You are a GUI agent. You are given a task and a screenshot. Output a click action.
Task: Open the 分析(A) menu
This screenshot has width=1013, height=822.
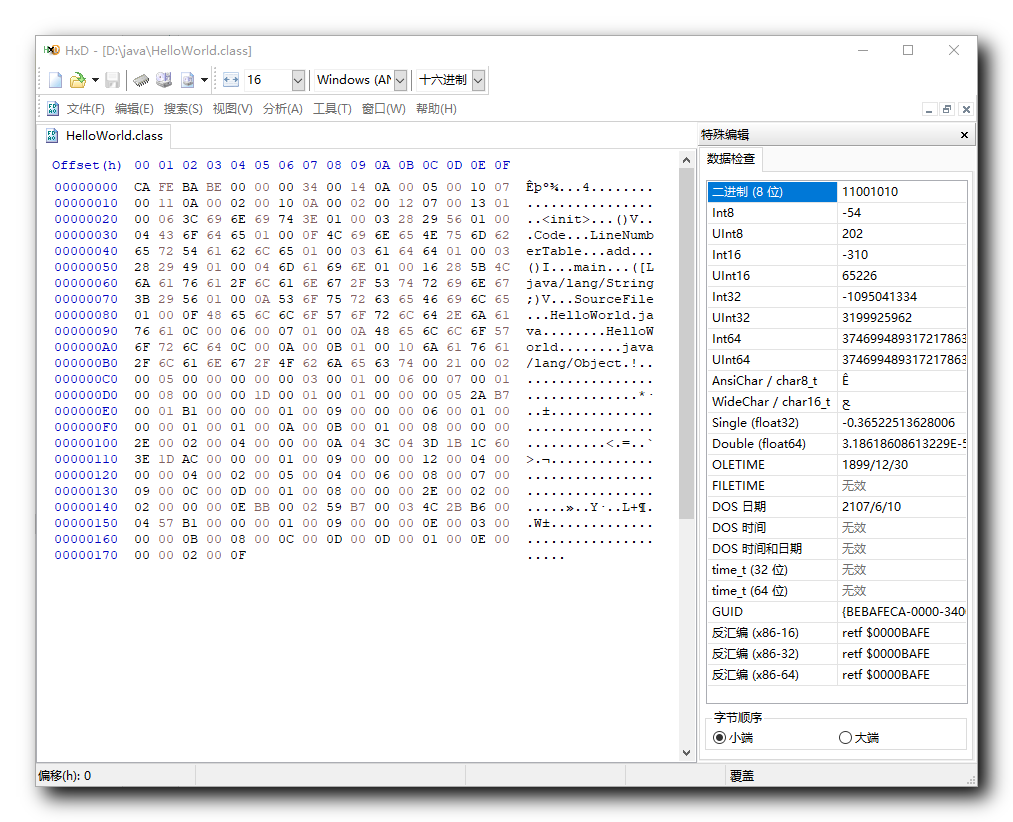click(x=282, y=109)
